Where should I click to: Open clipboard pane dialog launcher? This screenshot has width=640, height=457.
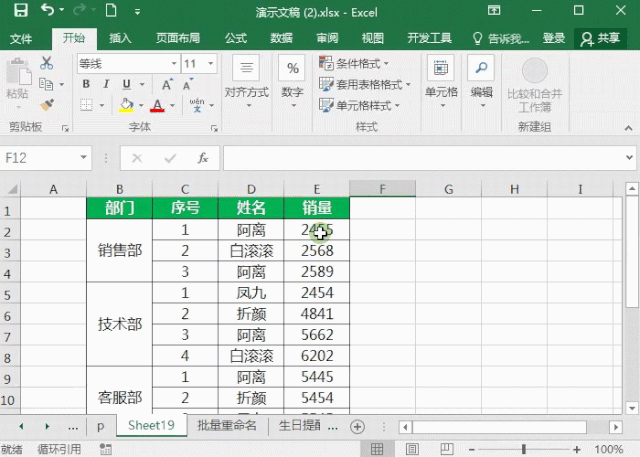point(65,128)
